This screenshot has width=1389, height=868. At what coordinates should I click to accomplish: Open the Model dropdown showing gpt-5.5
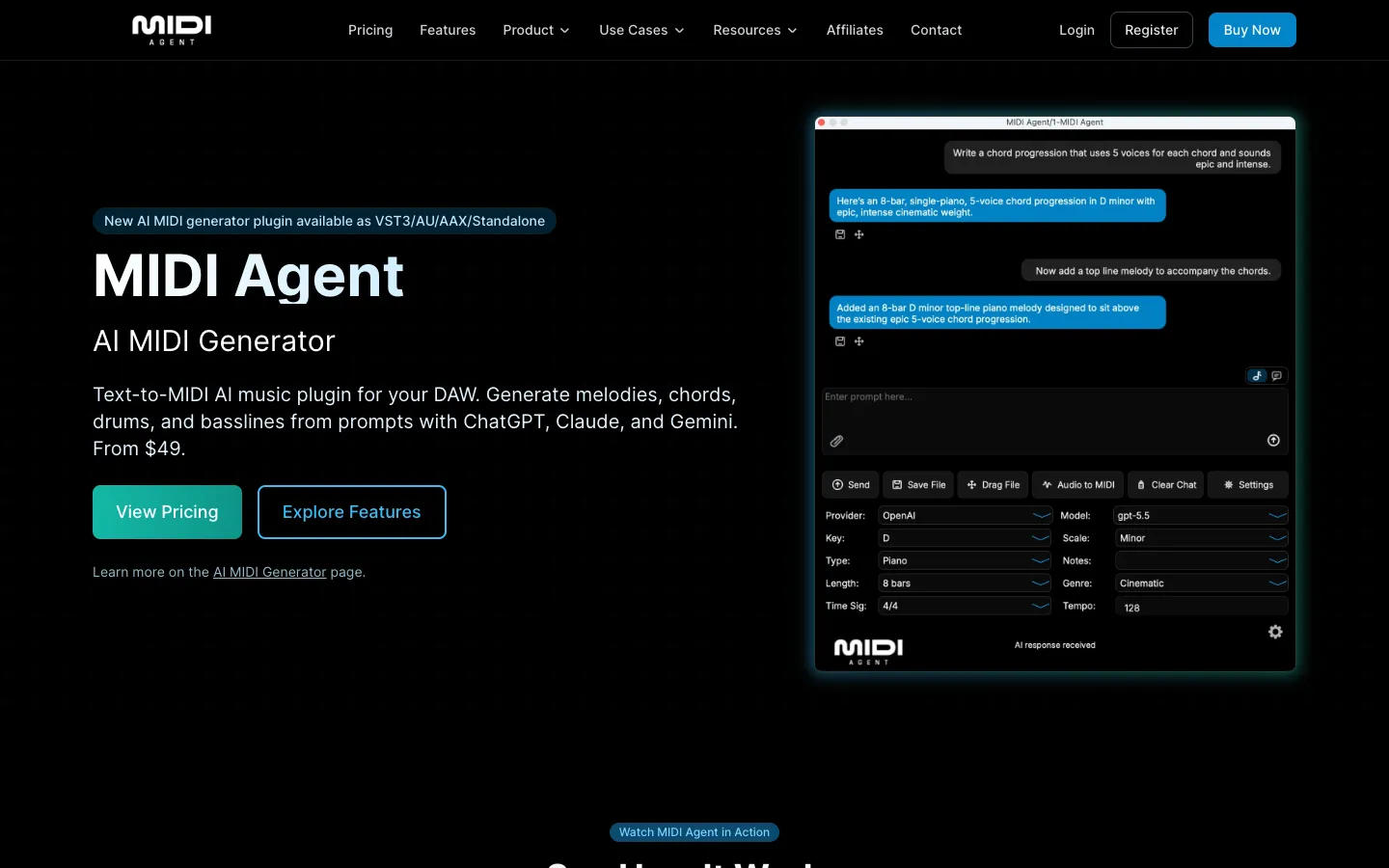pos(1201,516)
